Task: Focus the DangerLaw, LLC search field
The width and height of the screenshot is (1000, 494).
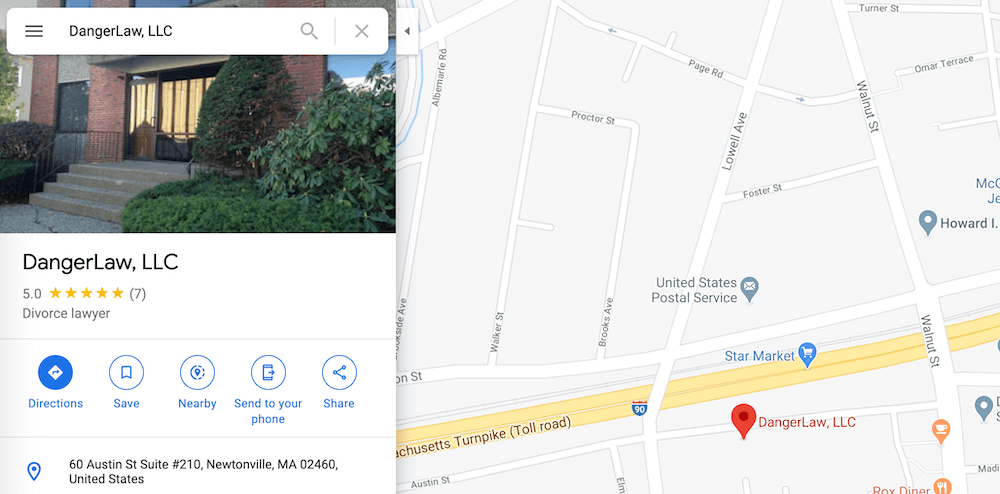Action: pos(179,31)
